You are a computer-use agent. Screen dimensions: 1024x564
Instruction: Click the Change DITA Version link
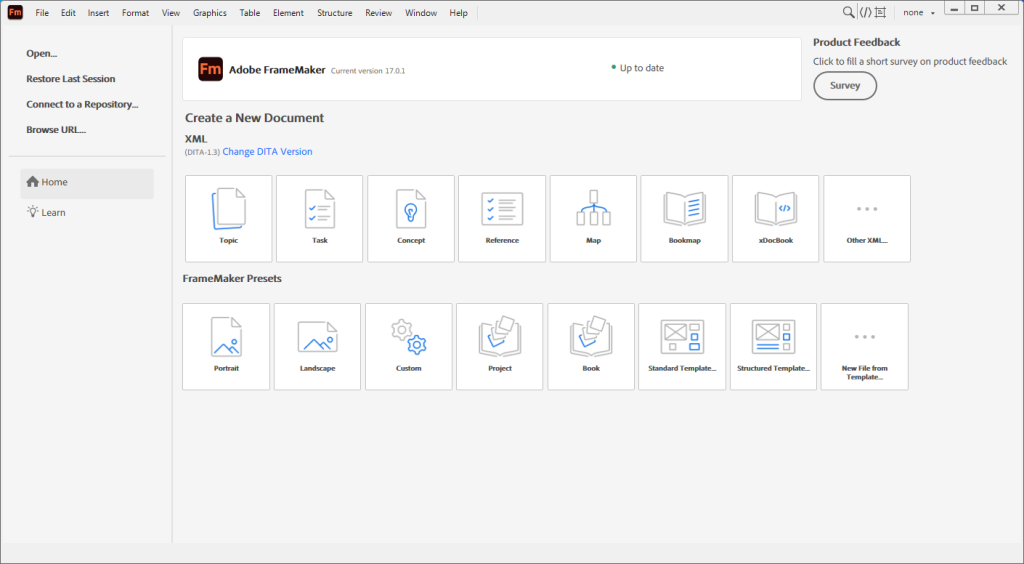pos(267,152)
